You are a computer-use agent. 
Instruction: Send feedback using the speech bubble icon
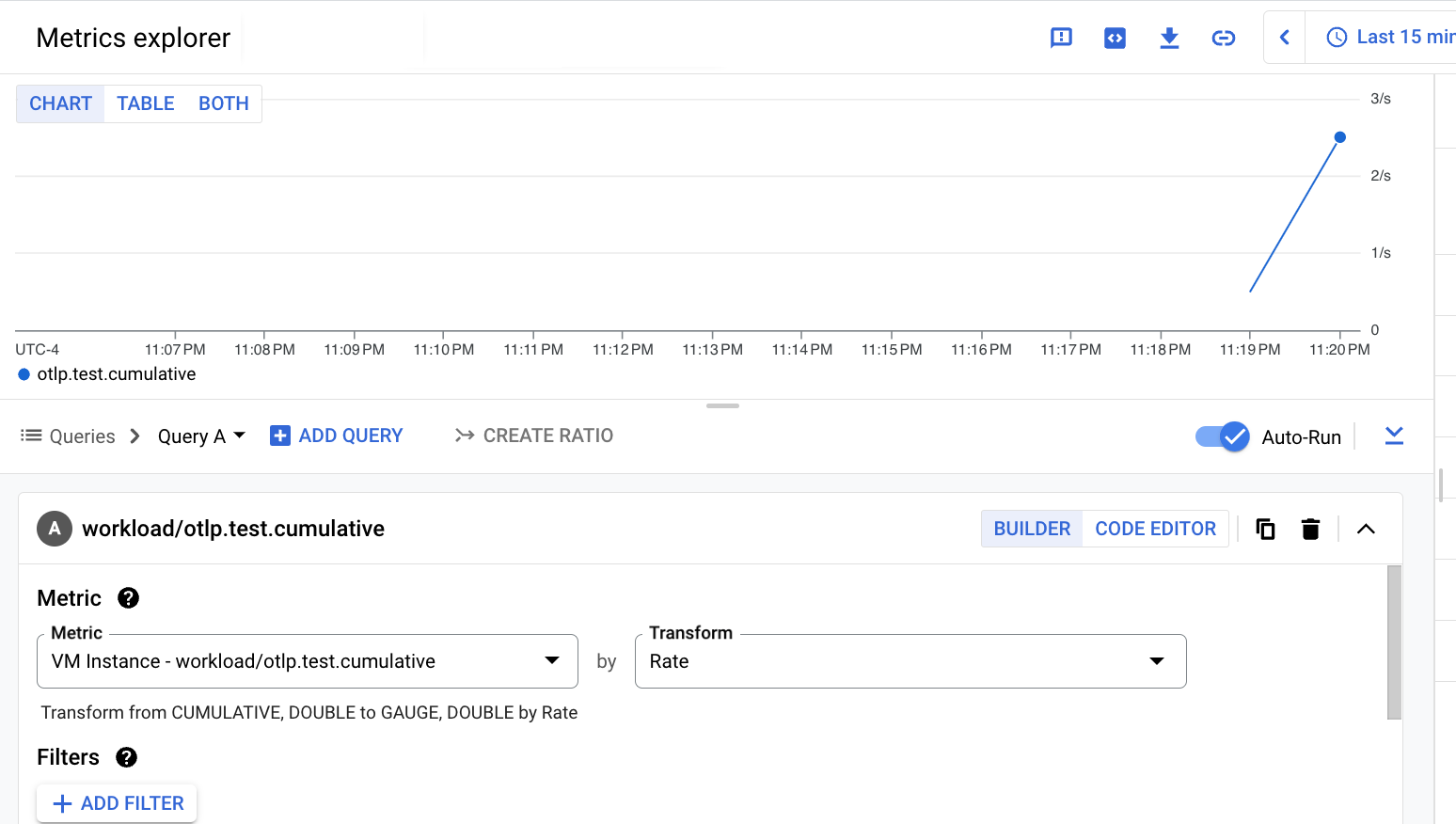pos(1061,38)
